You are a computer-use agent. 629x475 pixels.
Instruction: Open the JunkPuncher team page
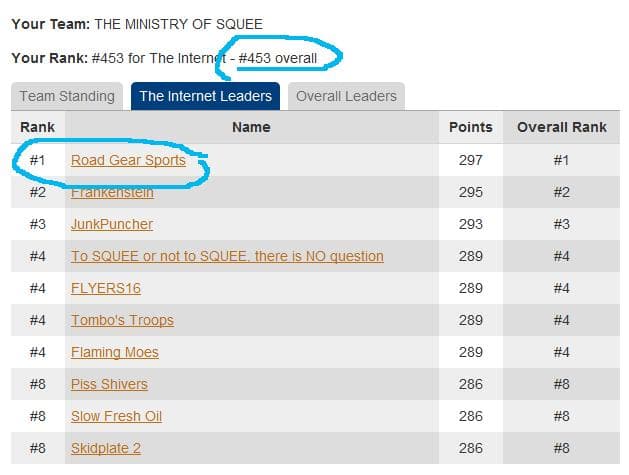click(112, 224)
